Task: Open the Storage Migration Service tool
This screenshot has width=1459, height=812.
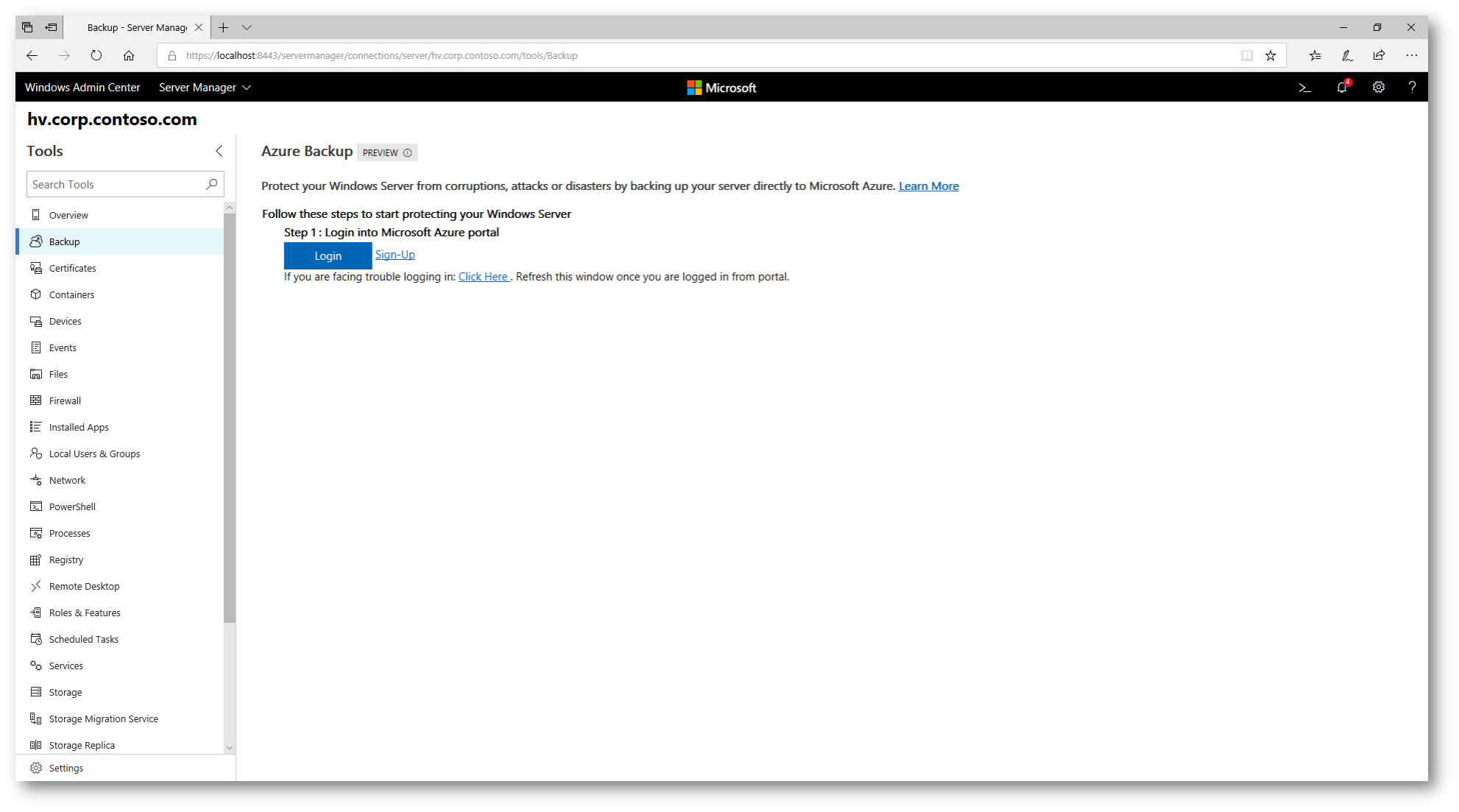Action: pos(103,719)
